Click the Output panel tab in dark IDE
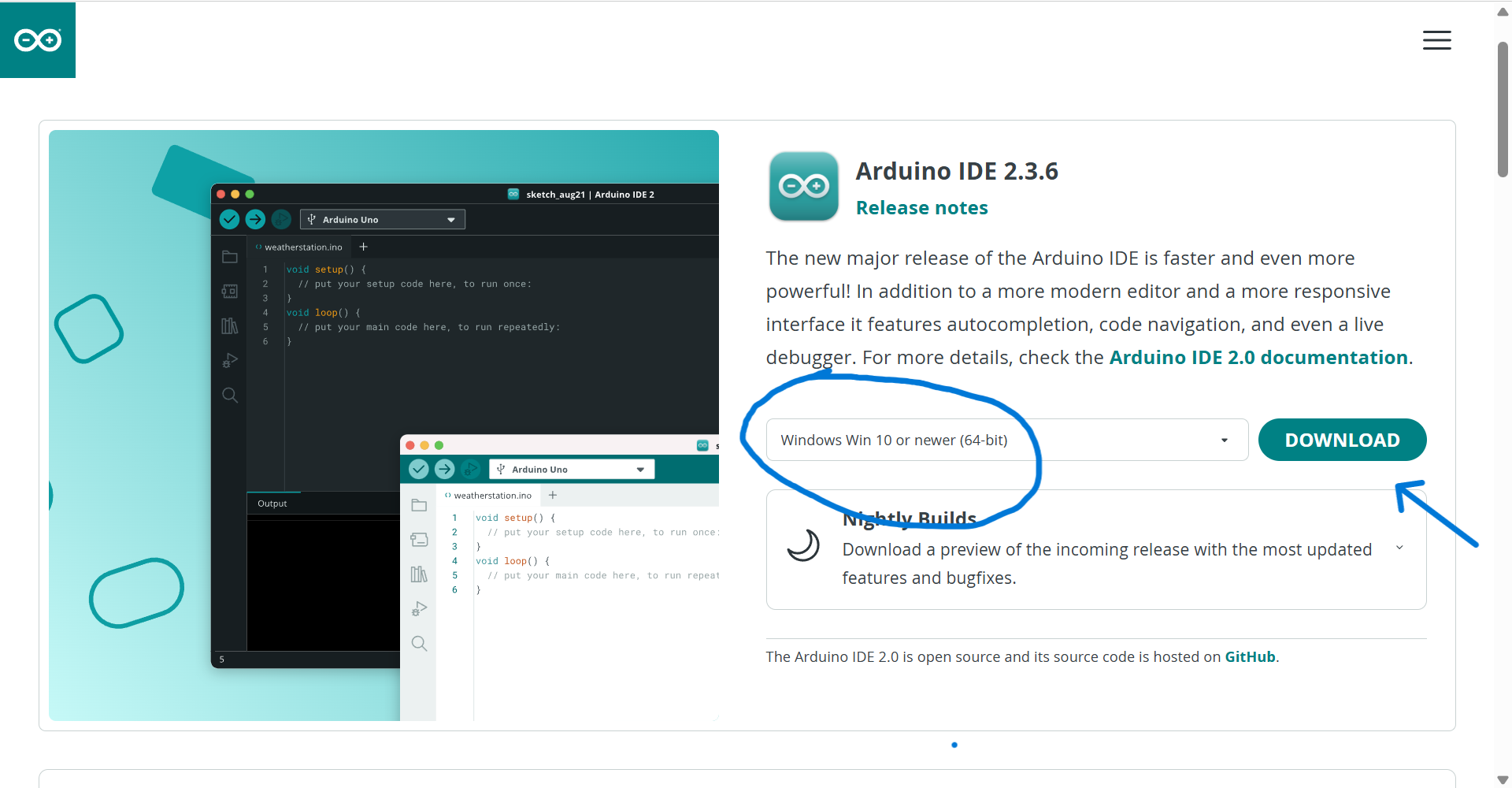Image resolution: width=1512 pixels, height=788 pixels. tap(272, 504)
